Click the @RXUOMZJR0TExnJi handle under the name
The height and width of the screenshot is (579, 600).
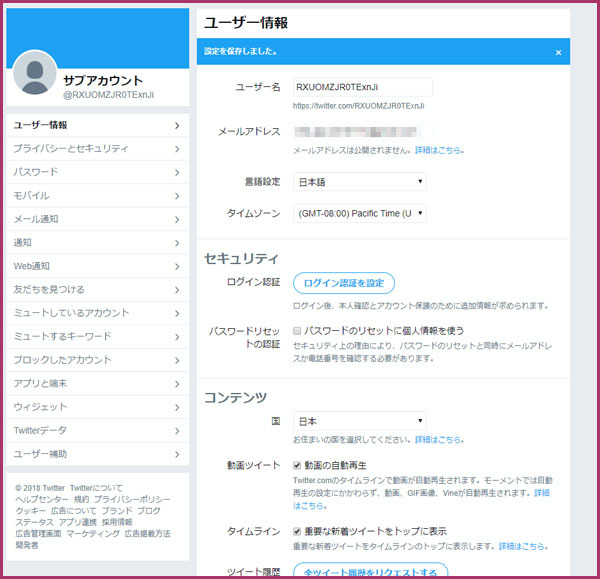pos(108,95)
